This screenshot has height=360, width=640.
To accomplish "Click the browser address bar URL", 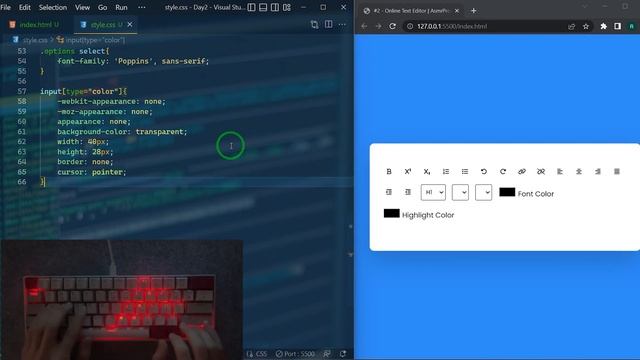I will tap(452, 26).
